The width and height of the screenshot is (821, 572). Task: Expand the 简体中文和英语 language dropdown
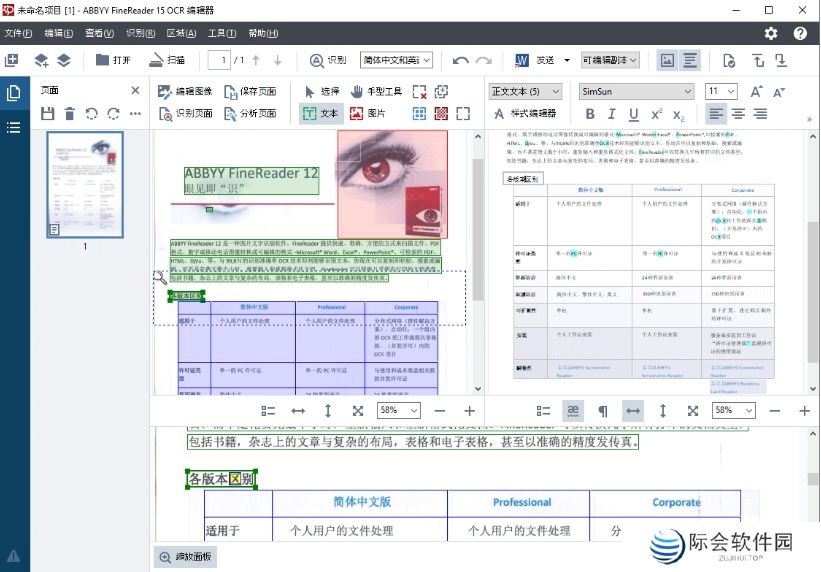click(397, 60)
